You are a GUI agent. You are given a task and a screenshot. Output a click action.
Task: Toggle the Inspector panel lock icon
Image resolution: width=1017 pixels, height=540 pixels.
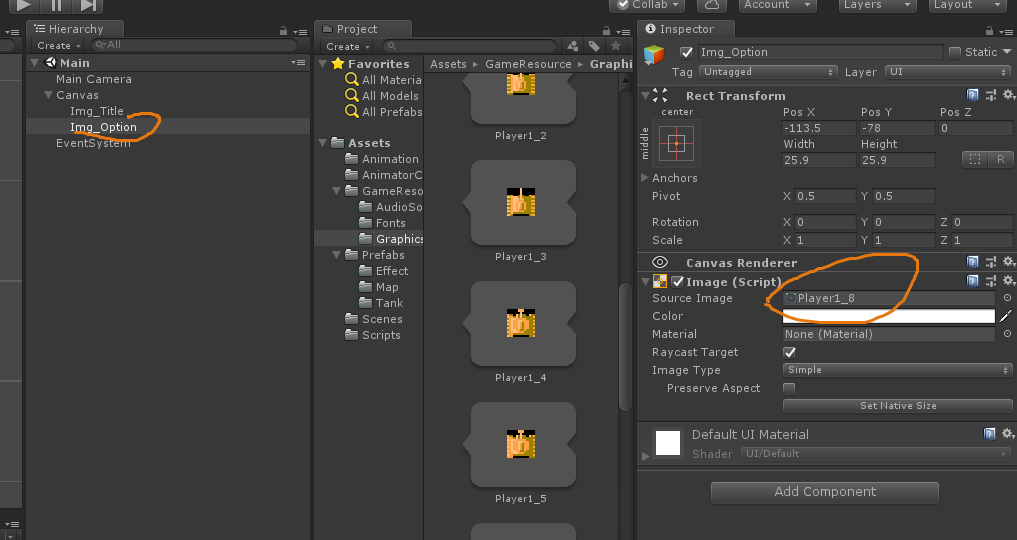pos(989,30)
